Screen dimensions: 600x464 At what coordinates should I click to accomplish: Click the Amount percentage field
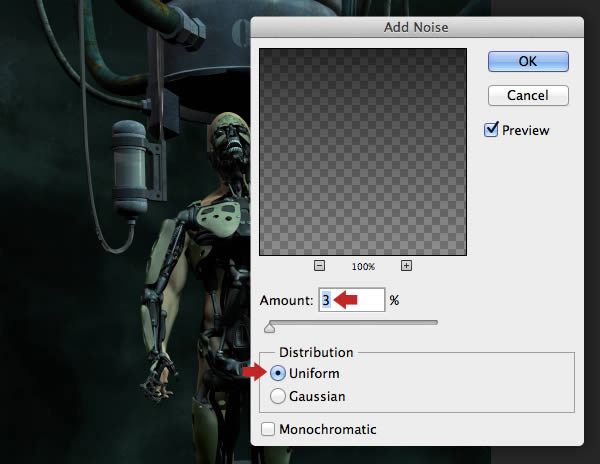click(x=352, y=300)
